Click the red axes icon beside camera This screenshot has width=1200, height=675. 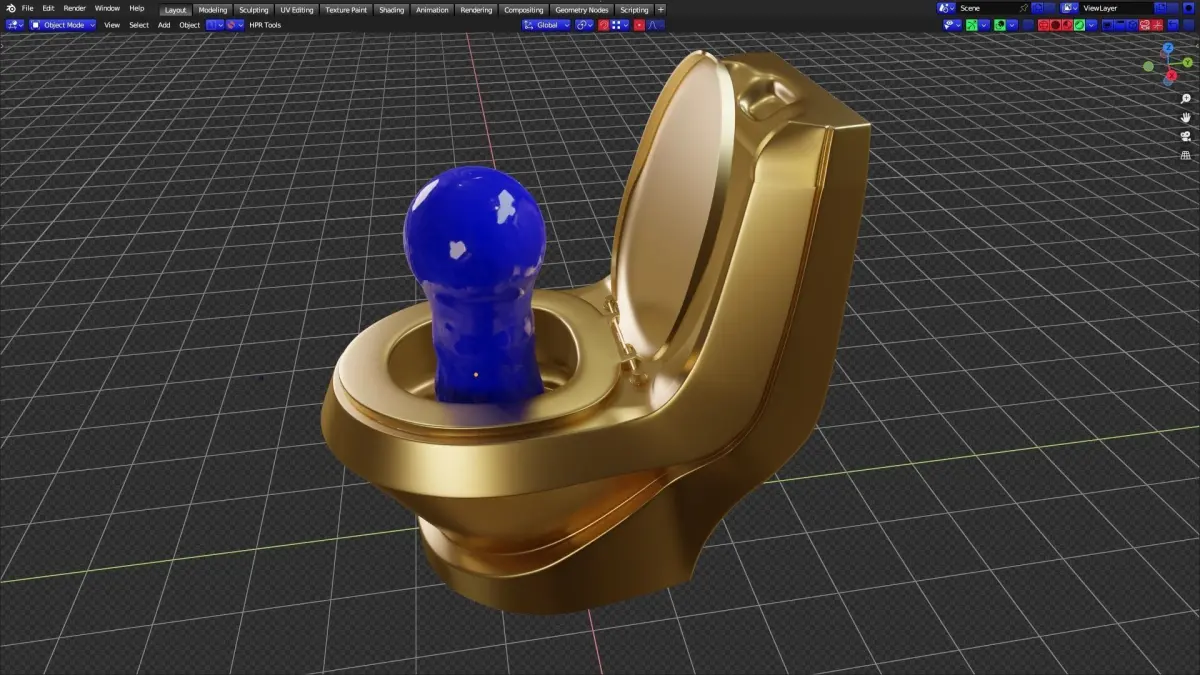(1157, 25)
